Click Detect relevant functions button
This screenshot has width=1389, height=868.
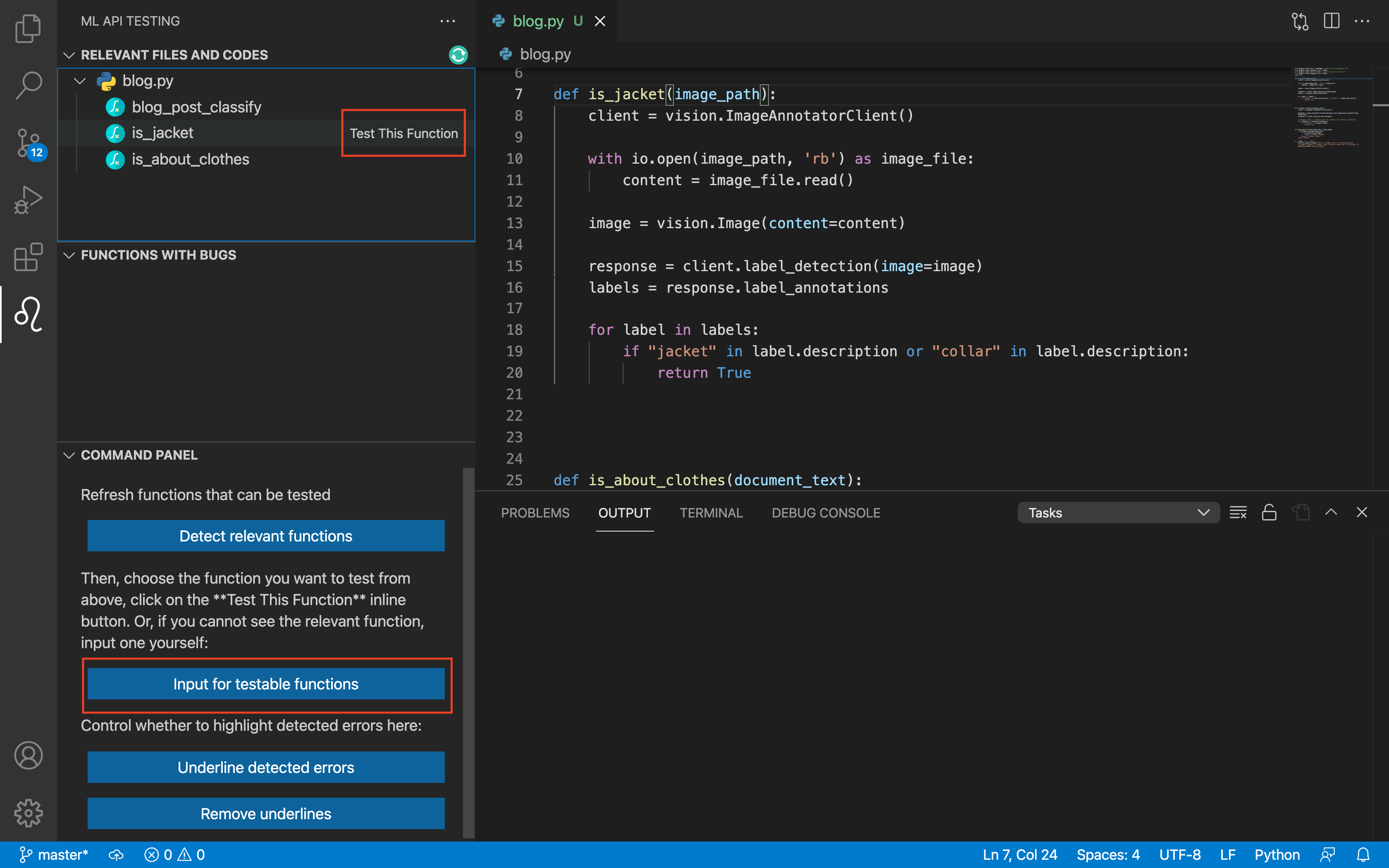266,536
